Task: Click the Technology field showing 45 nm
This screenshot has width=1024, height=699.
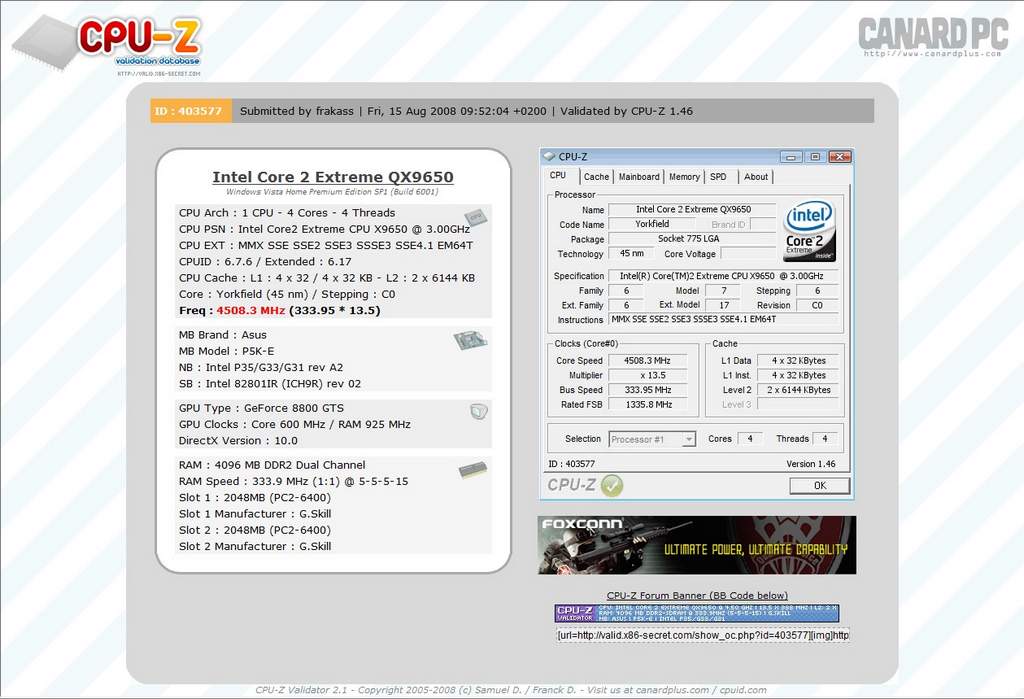Action: 632,253
